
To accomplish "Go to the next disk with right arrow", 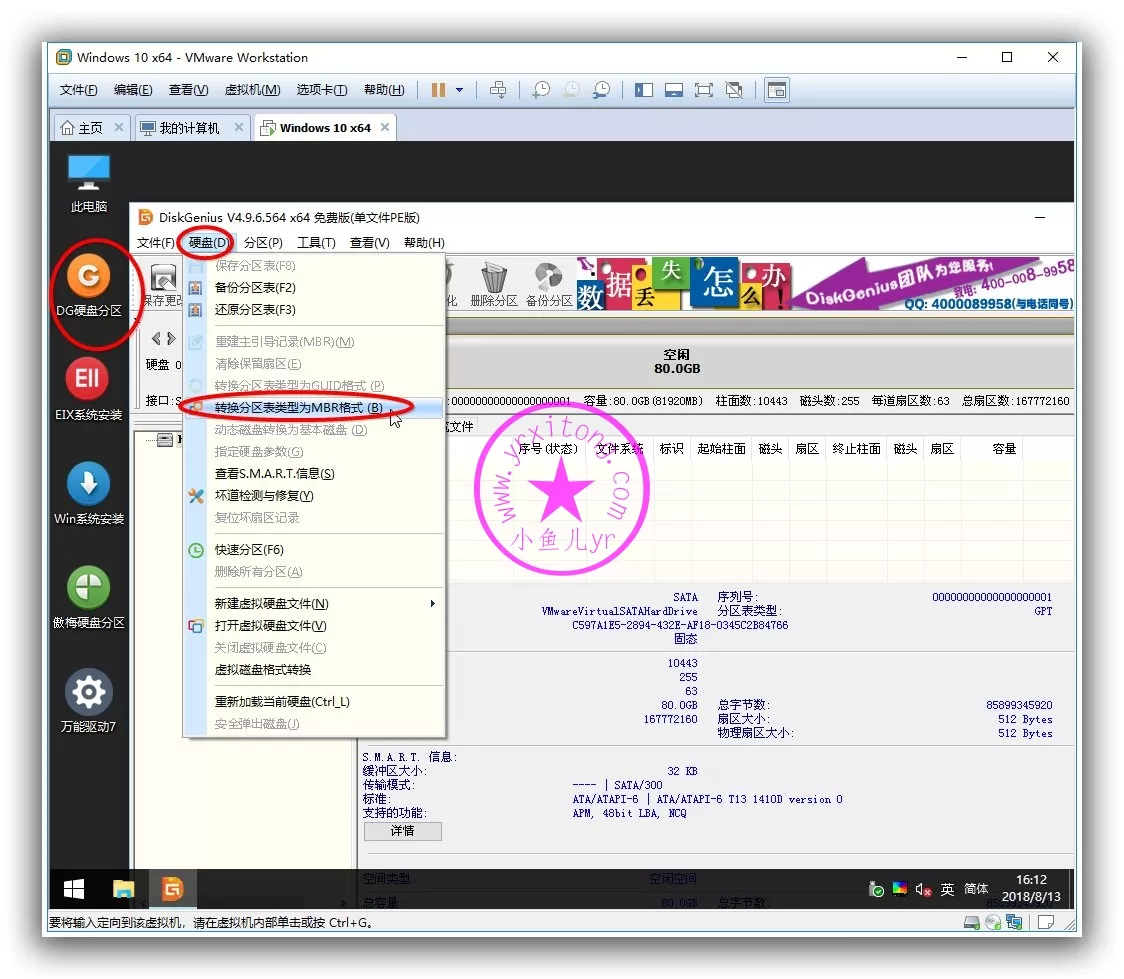I will (171, 338).
